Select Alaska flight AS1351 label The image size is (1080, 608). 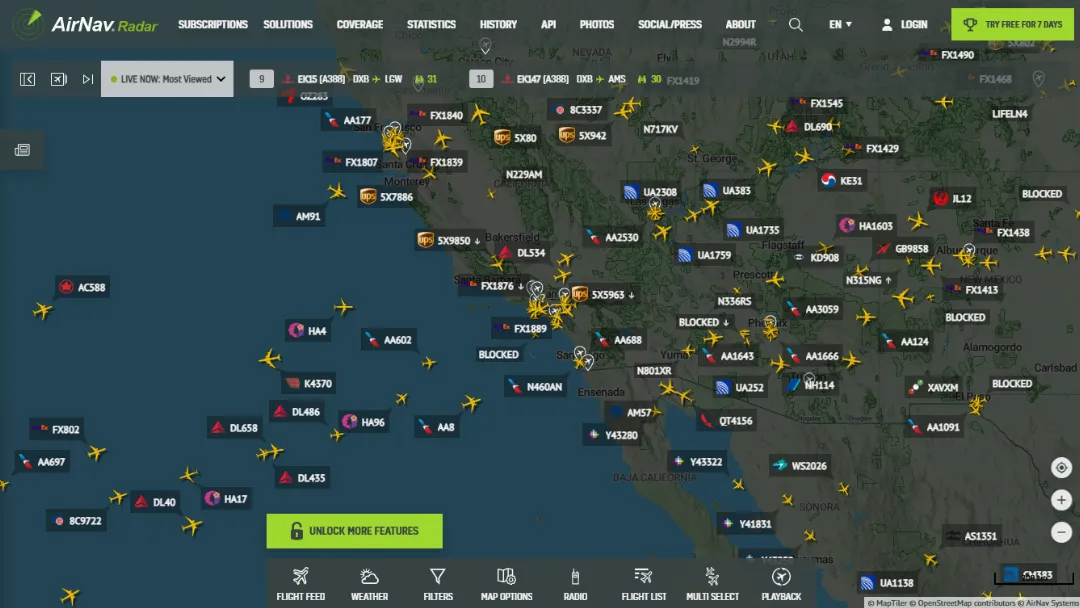coord(971,536)
